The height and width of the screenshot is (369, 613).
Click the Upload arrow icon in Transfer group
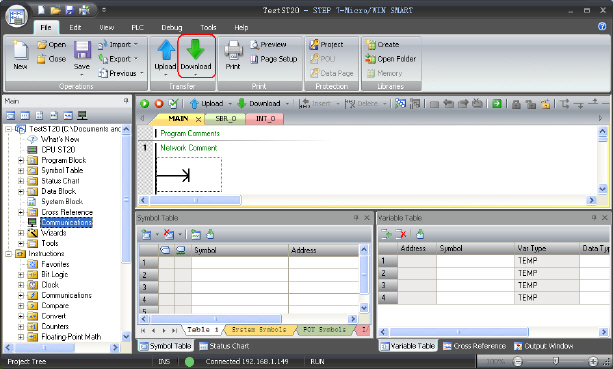point(166,50)
